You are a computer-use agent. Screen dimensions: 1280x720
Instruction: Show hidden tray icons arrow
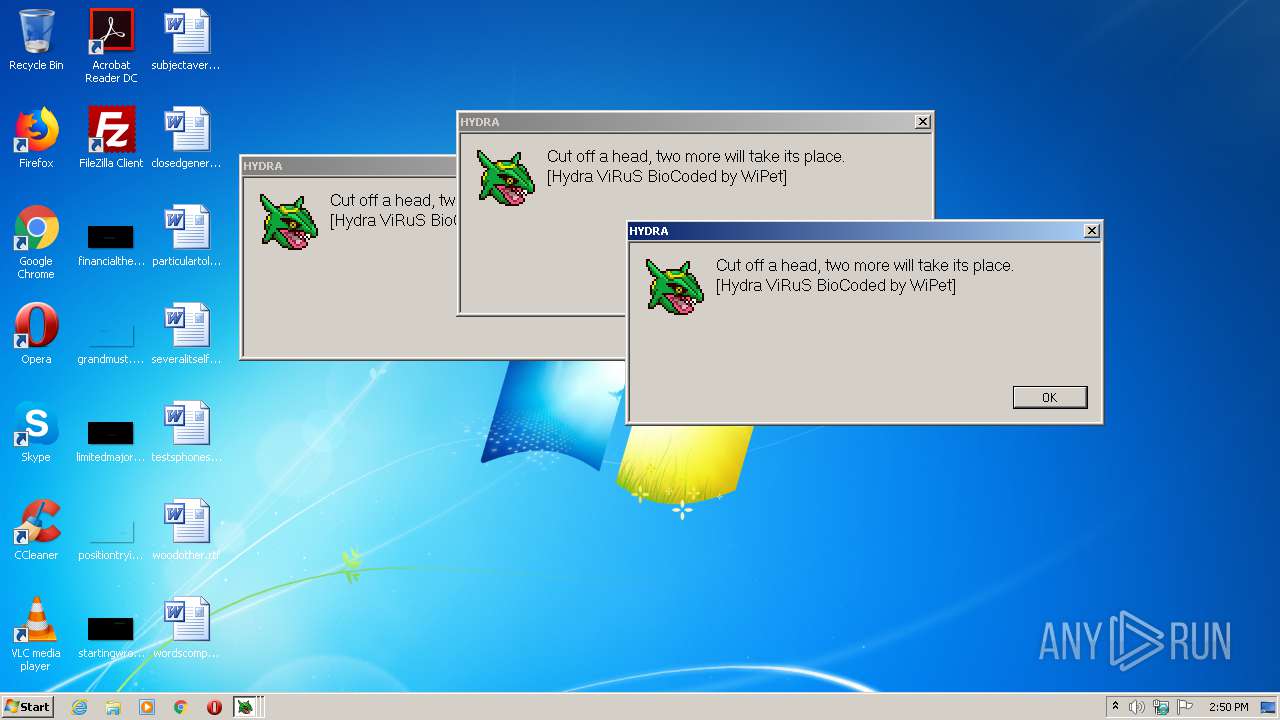1115,707
